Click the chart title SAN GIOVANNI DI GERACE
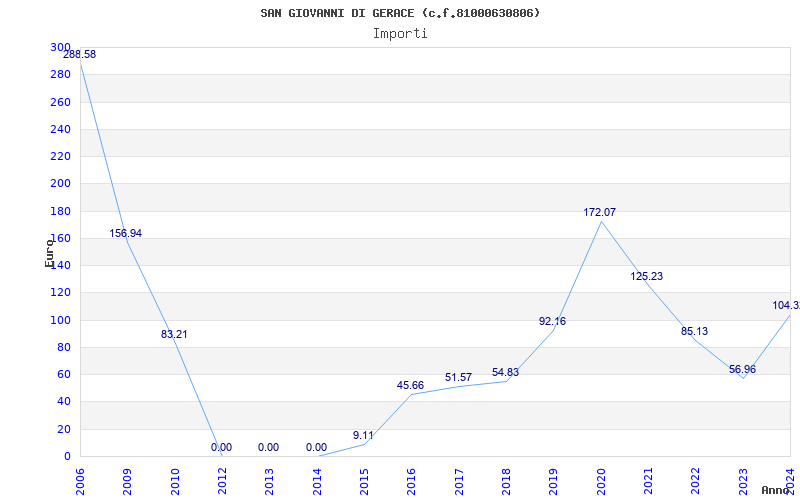Image resolution: width=800 pixels, height=500 pixels. point(400,13)
